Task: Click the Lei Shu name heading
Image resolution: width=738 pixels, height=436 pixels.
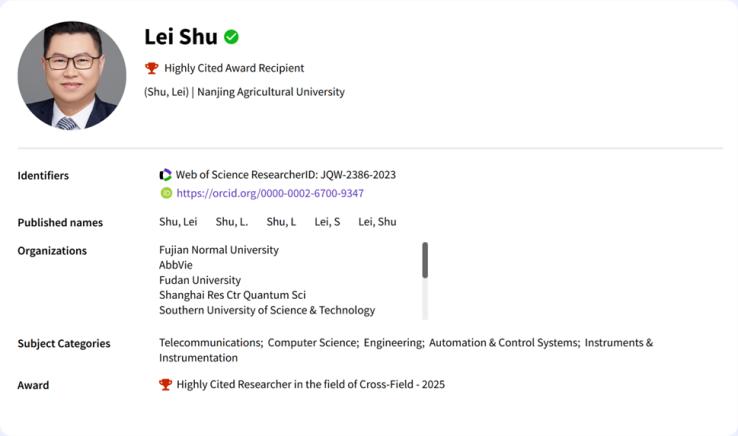Action: pos(180,37)
